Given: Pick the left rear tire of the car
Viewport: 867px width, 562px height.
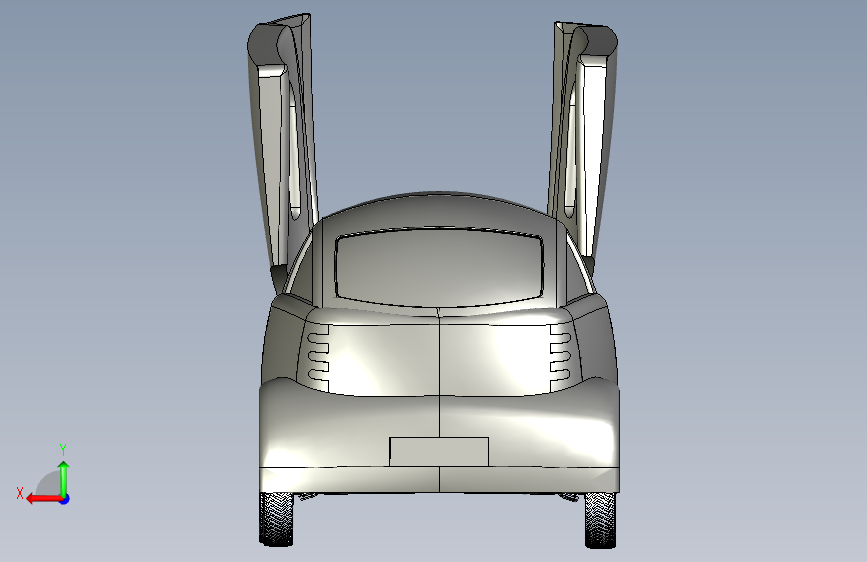Looking at the screenshot, I should 276,519.
